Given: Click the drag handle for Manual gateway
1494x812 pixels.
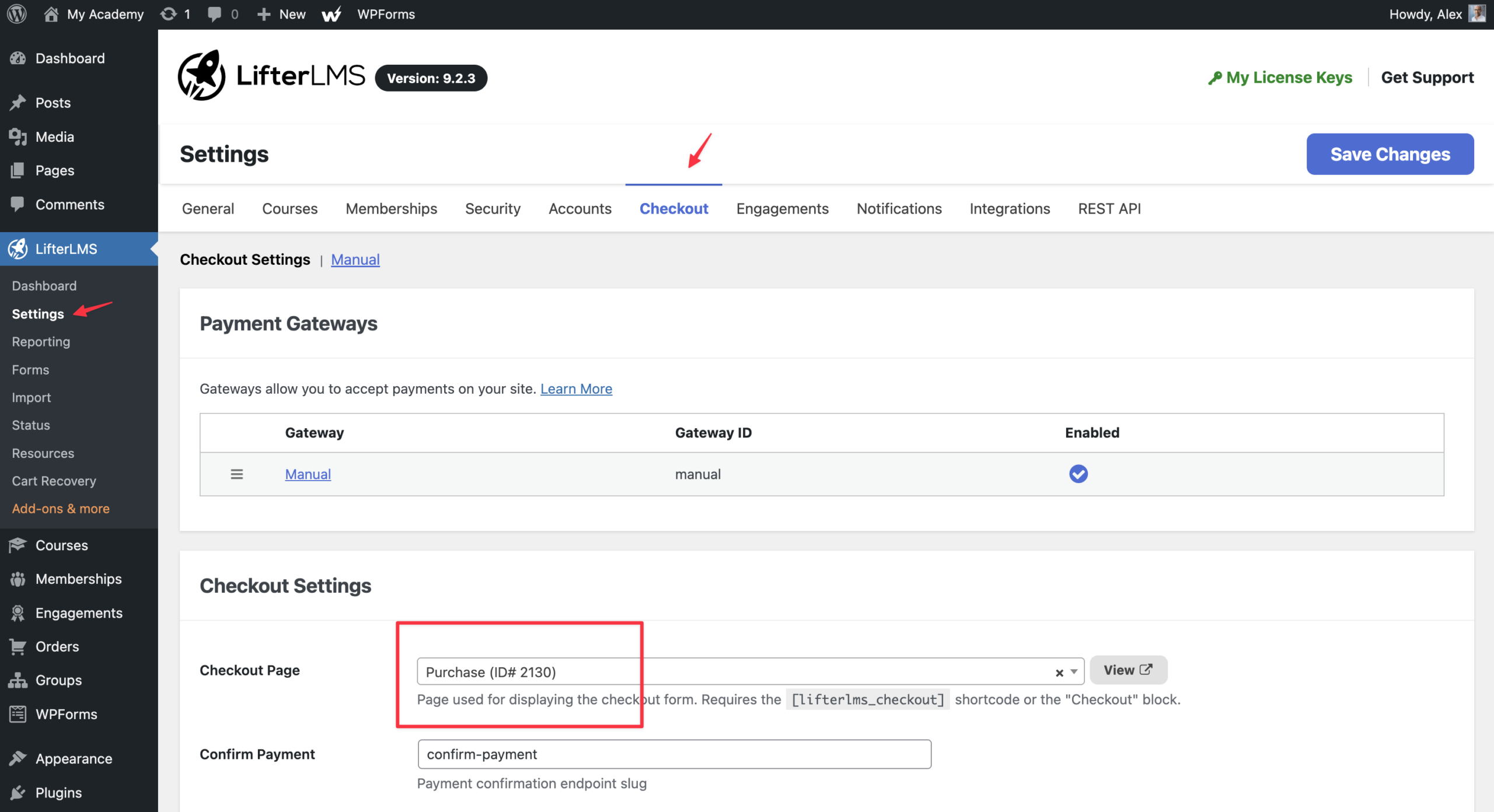Looking at the screenshot, I should 236,474.
